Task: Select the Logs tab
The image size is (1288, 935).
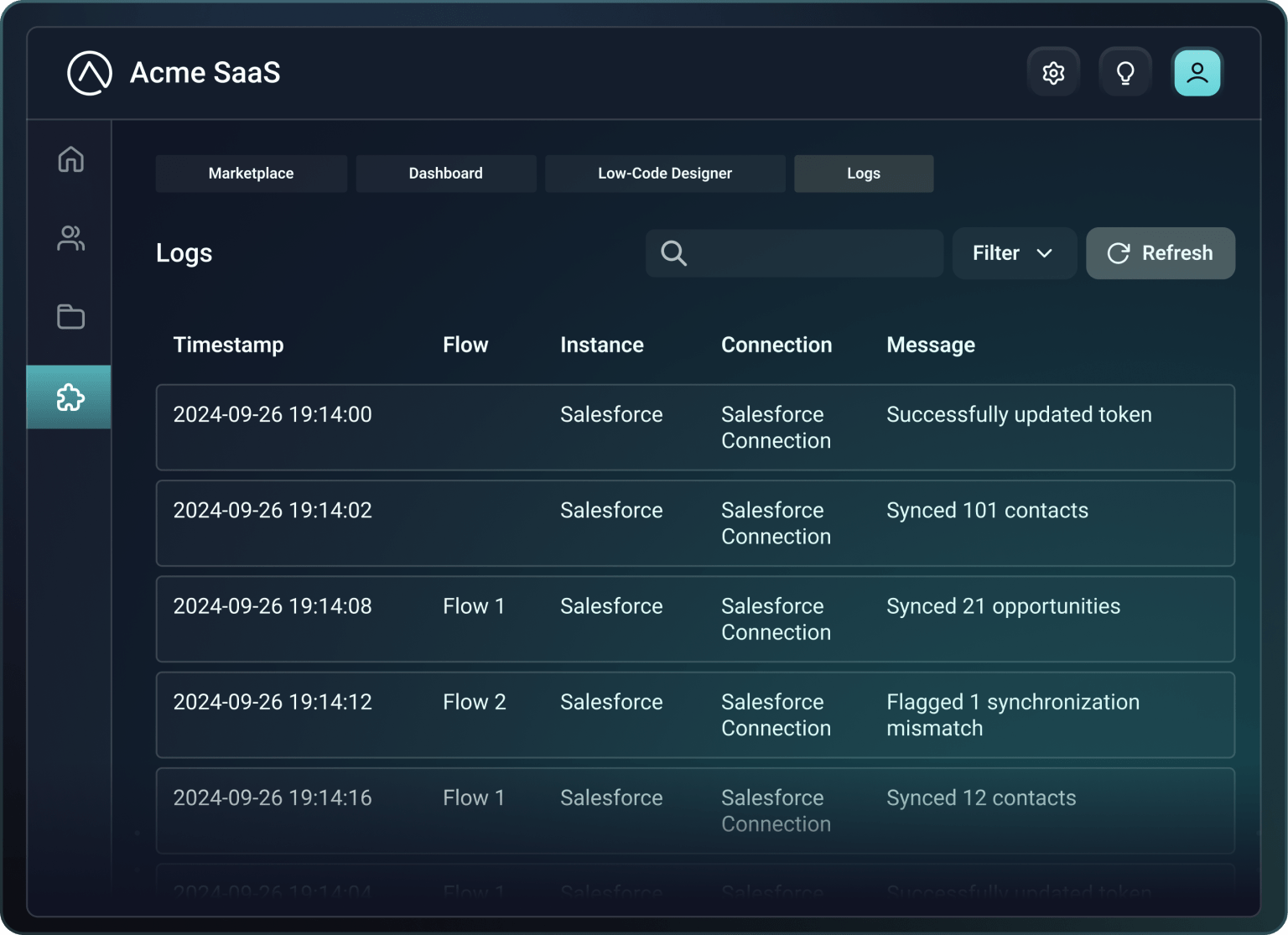Action: tap(864, 174)
